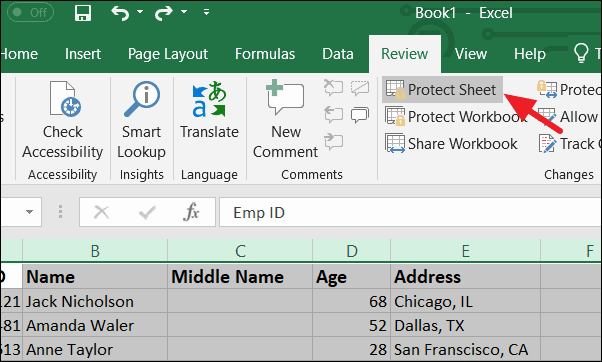The image size is (602, 362).
Task: Select the San Franscisco, CA cell
Action: [x=465, y=349]
